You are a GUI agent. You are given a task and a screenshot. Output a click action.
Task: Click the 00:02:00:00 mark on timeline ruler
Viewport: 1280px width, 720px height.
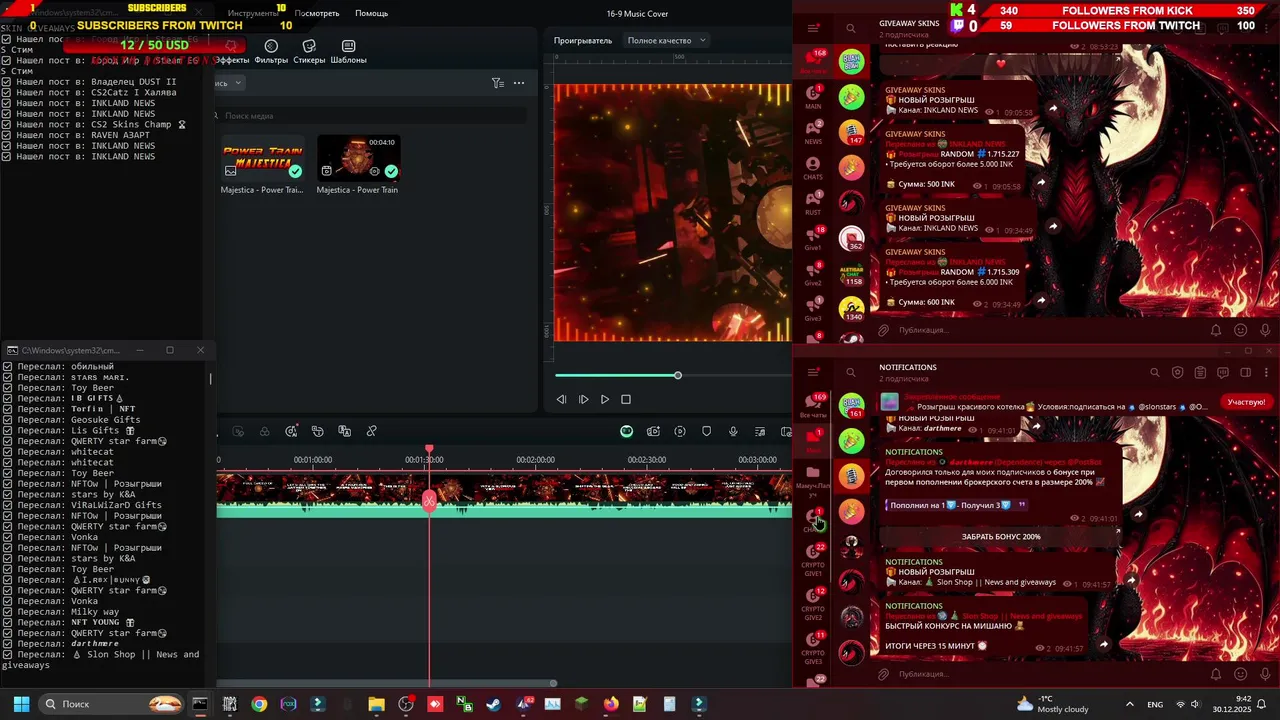[535, 460]
